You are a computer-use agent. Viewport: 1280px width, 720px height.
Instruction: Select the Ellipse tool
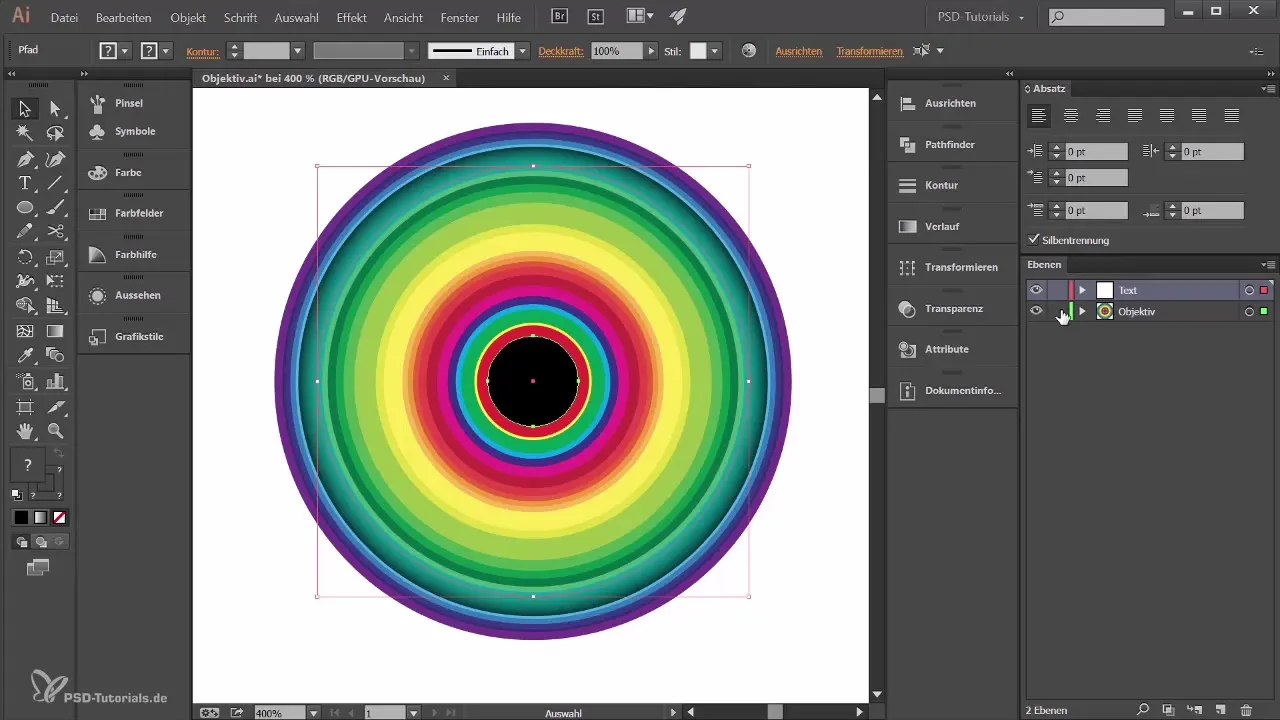click(25, 207)
